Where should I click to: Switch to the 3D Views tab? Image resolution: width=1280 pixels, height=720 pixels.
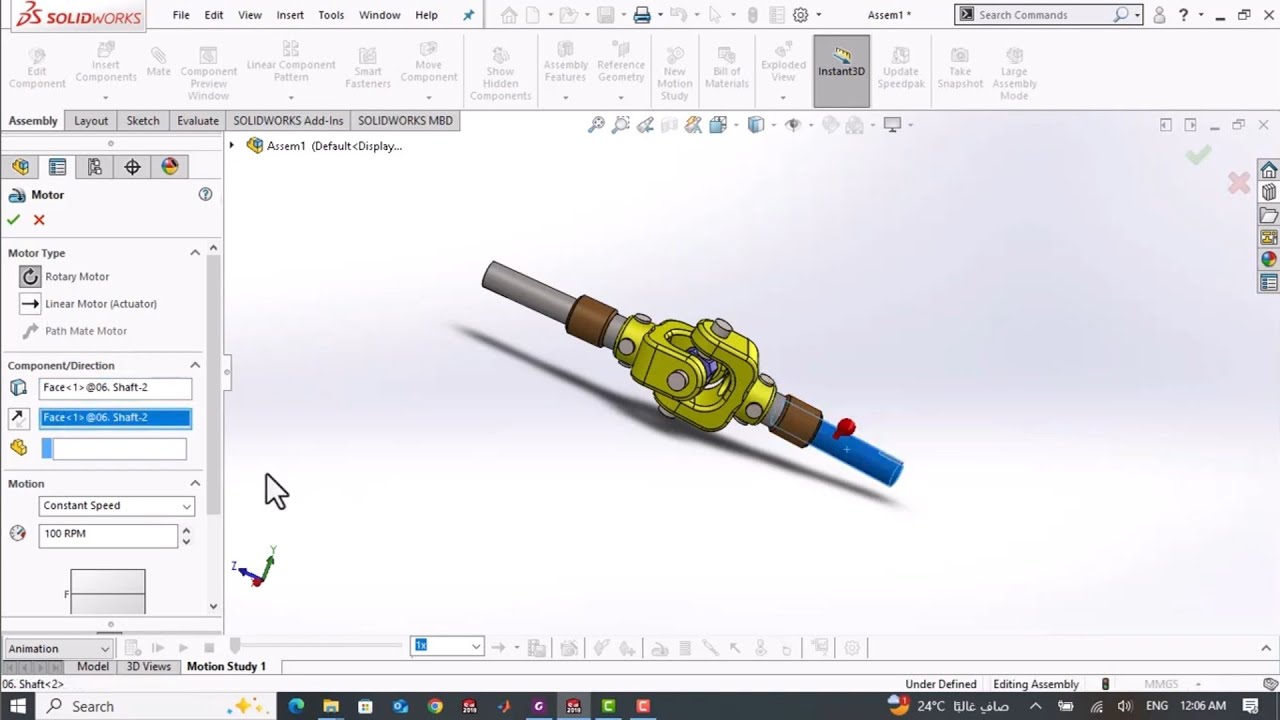click(148, 666)
